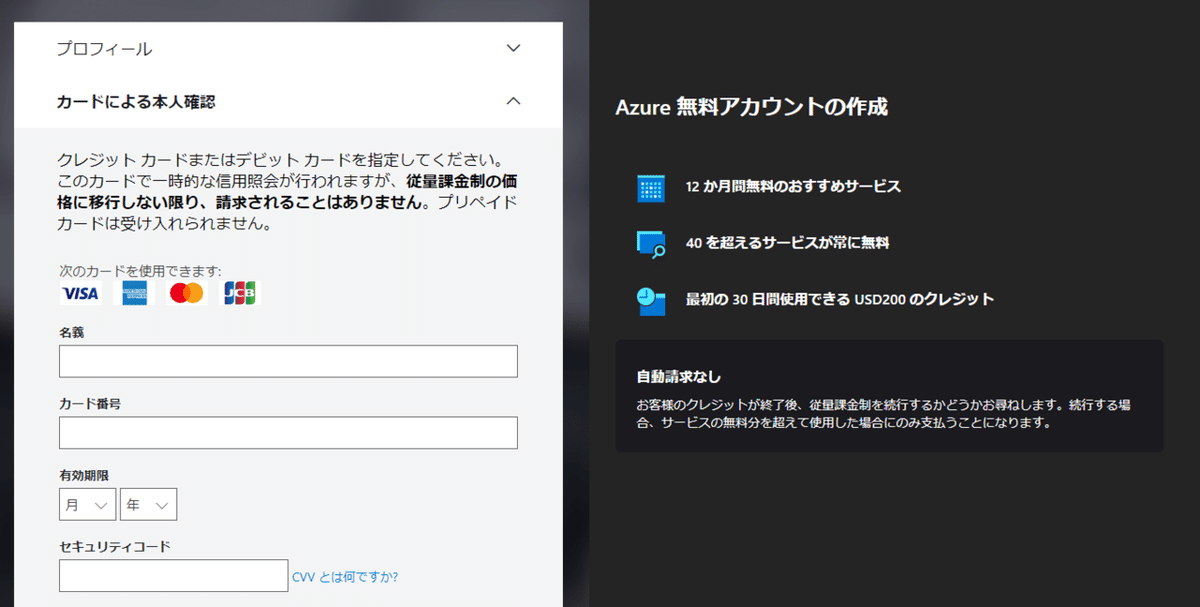Click the カードによる本人確認 header
This screenshot has width=1200, height=607.
[x=288, y=101]
